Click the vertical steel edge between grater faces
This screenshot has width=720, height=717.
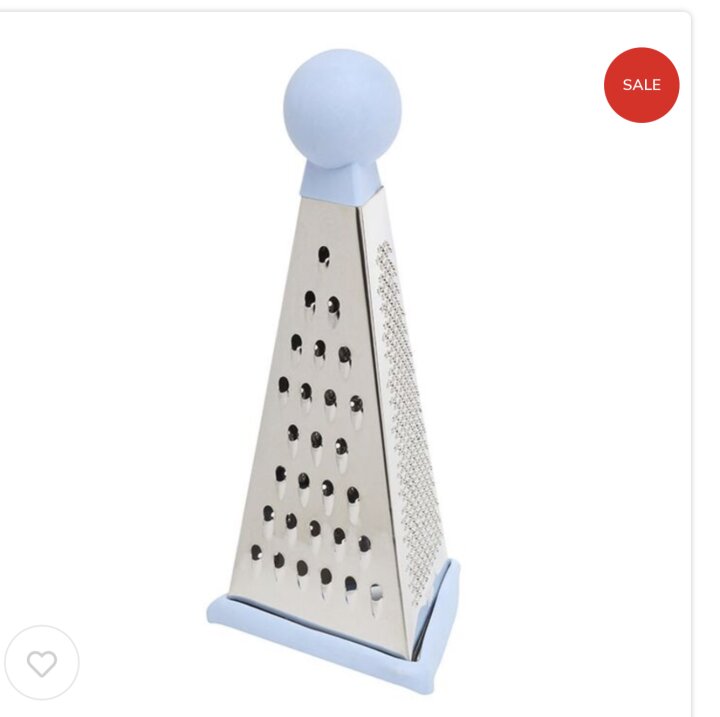click(x=384, y=413)
